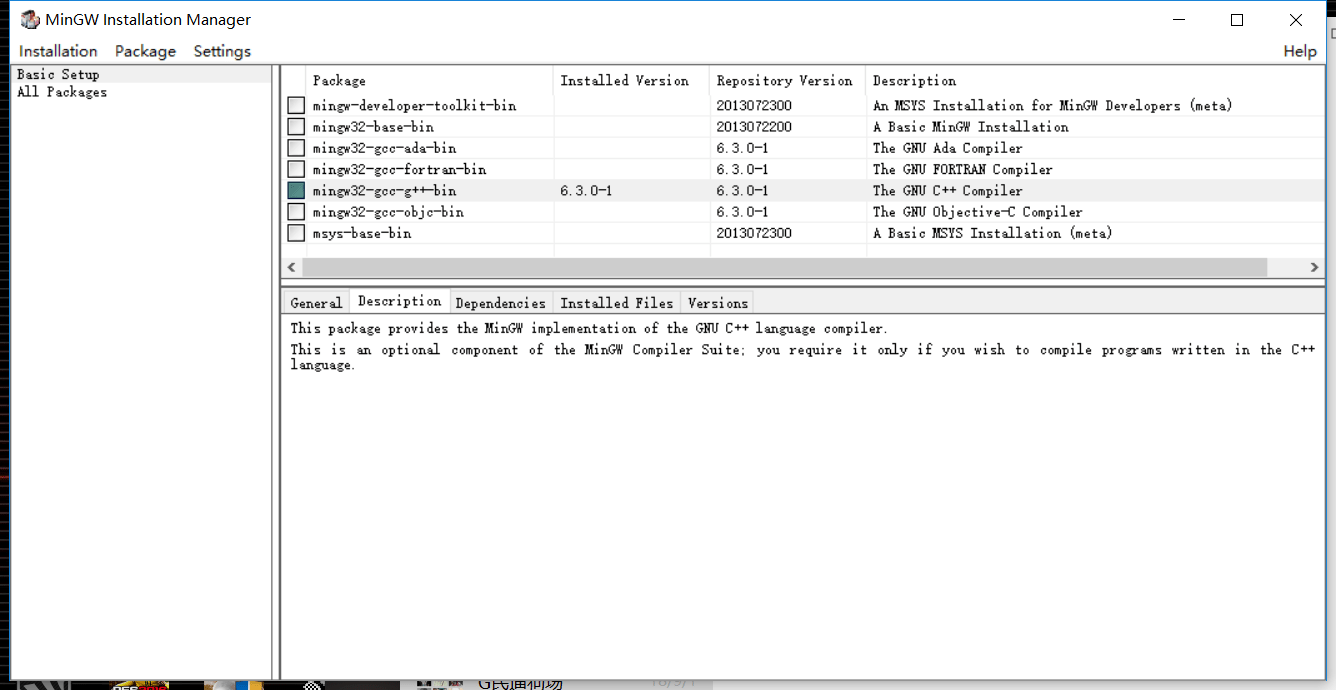
Task: Switch to the Installed Files tab
Action: tap(616, 303)
